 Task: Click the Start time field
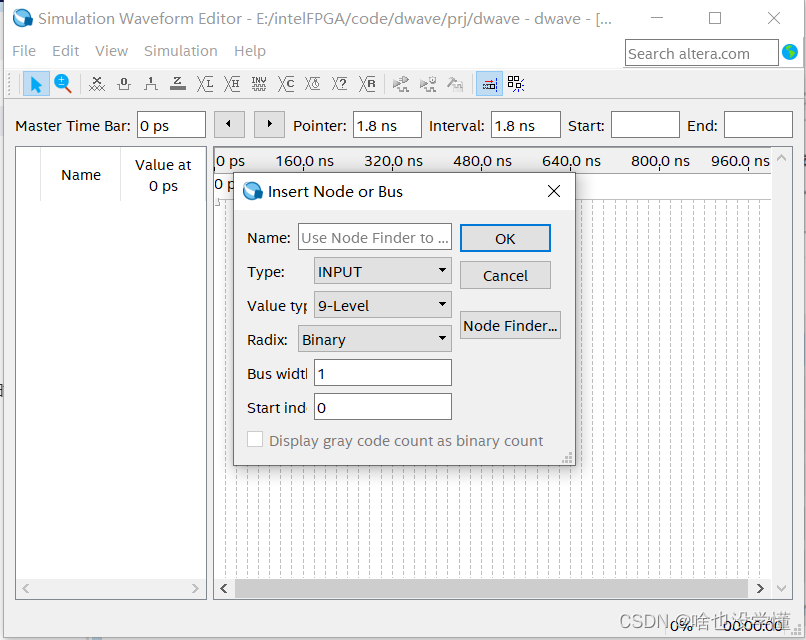tap(645, 125)
